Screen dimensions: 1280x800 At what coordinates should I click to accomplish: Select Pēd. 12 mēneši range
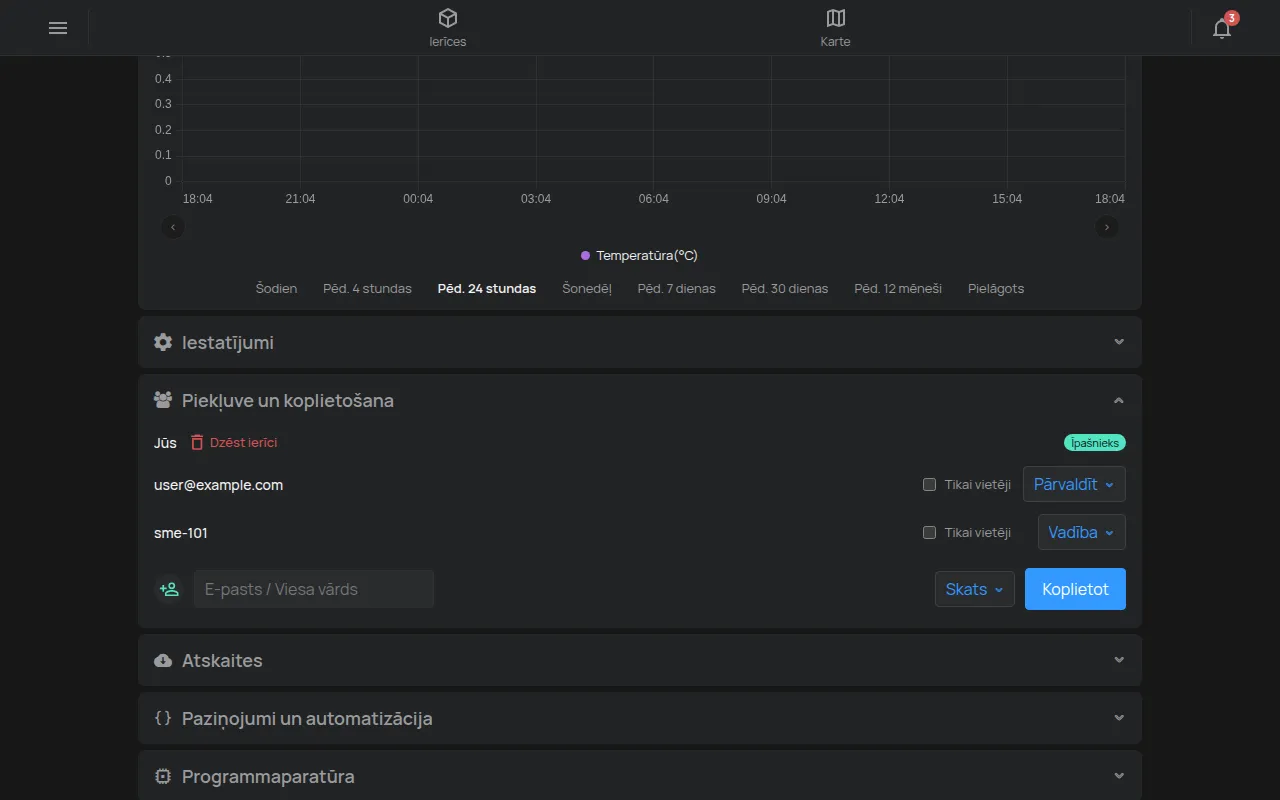click(898, 289)
